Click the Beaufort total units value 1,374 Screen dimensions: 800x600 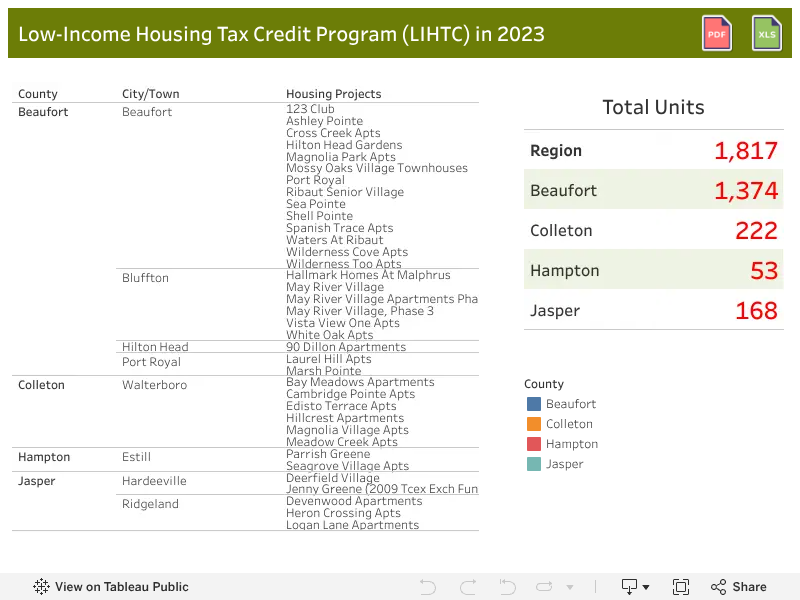[746, 191]
